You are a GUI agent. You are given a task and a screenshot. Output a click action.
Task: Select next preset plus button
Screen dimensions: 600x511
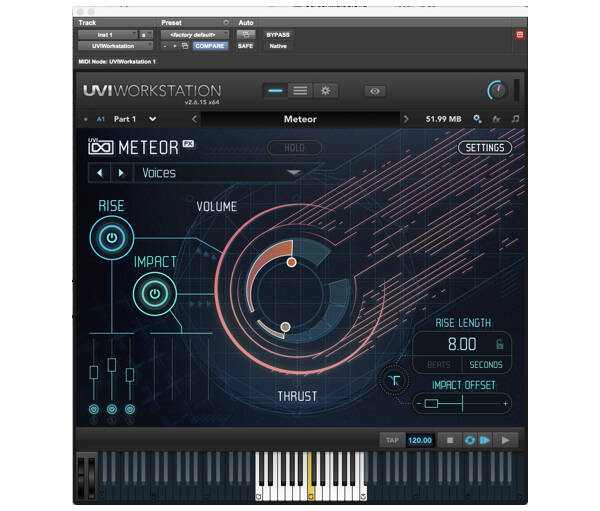(x=175, y=46)
